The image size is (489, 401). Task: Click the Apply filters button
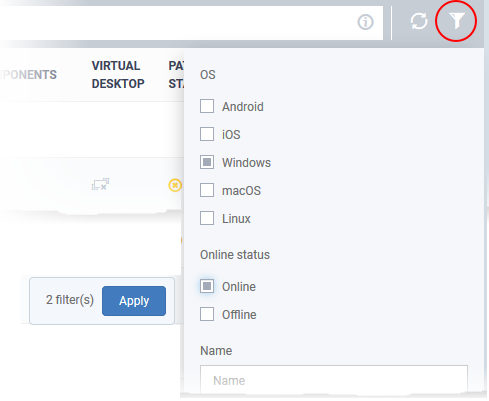[134, 301]
